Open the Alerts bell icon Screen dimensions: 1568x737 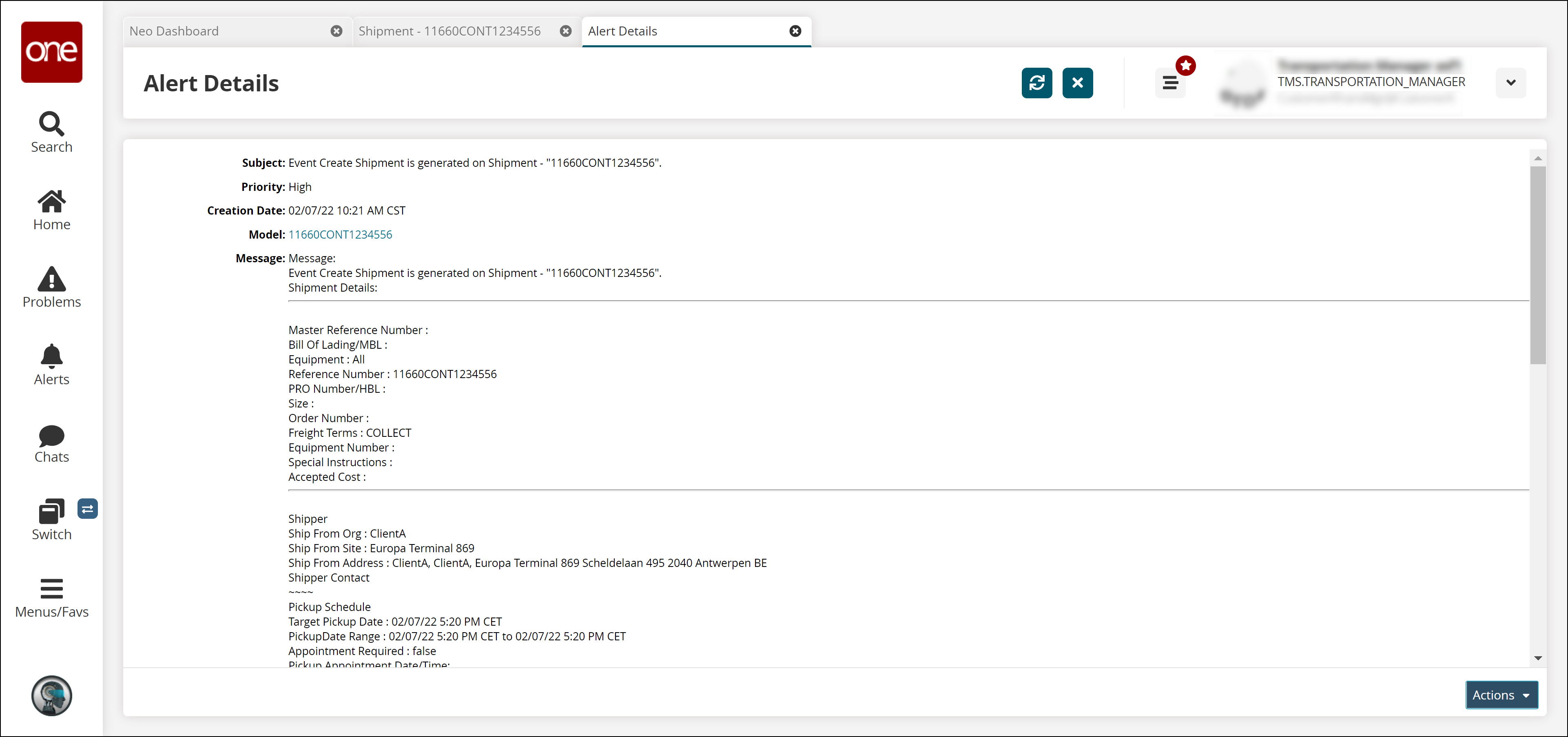point(51,364)
